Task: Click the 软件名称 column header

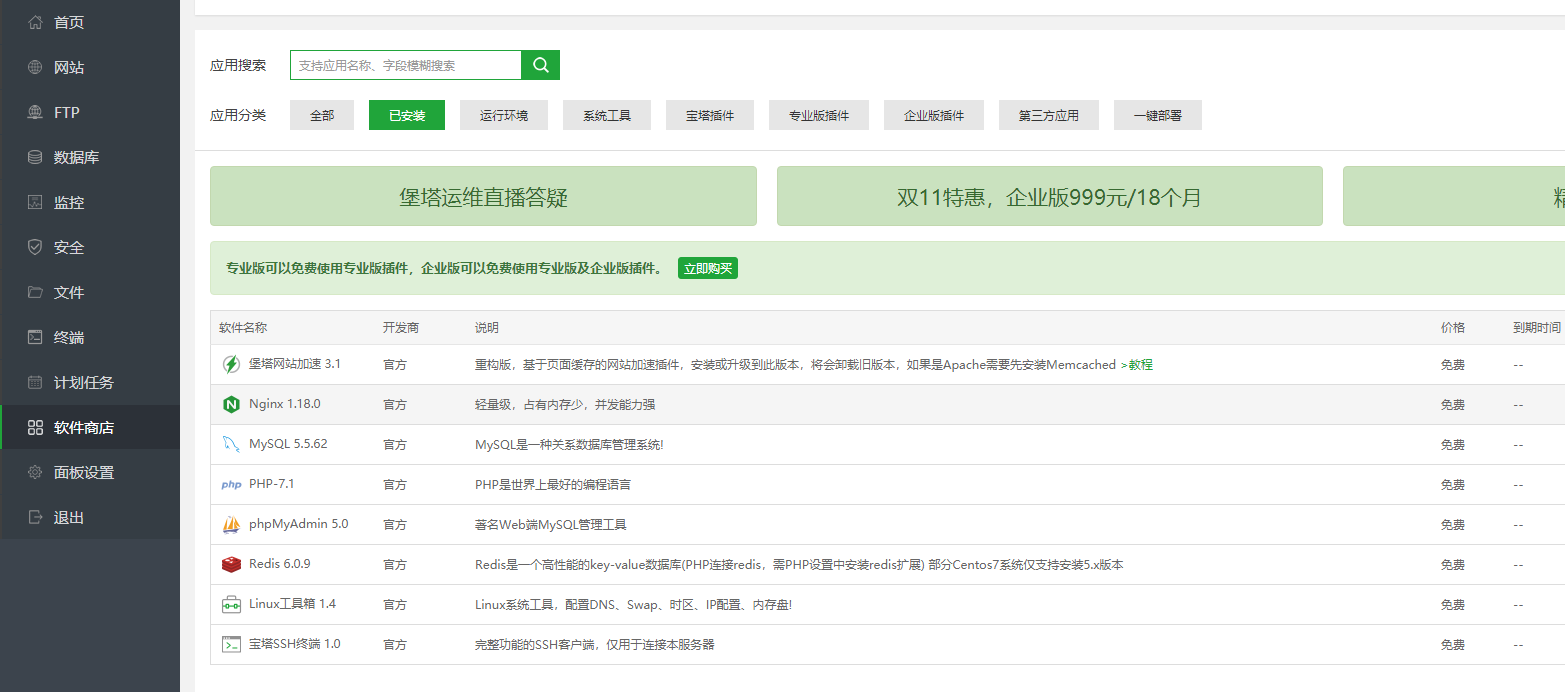Action: pos(243,328)
